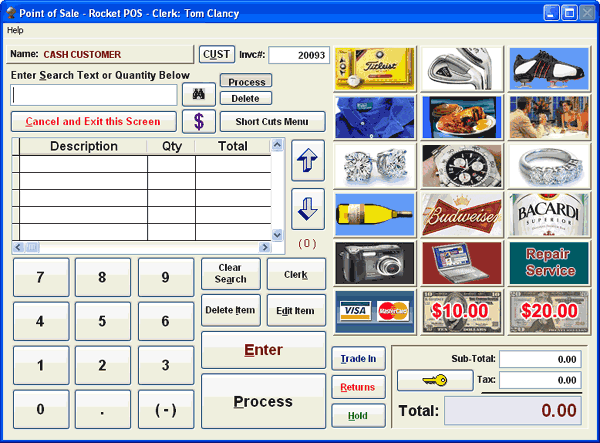The height and width of the screenshot is (443, 600).
Task: Click the large Enter button
Action: tap(263, 350)
